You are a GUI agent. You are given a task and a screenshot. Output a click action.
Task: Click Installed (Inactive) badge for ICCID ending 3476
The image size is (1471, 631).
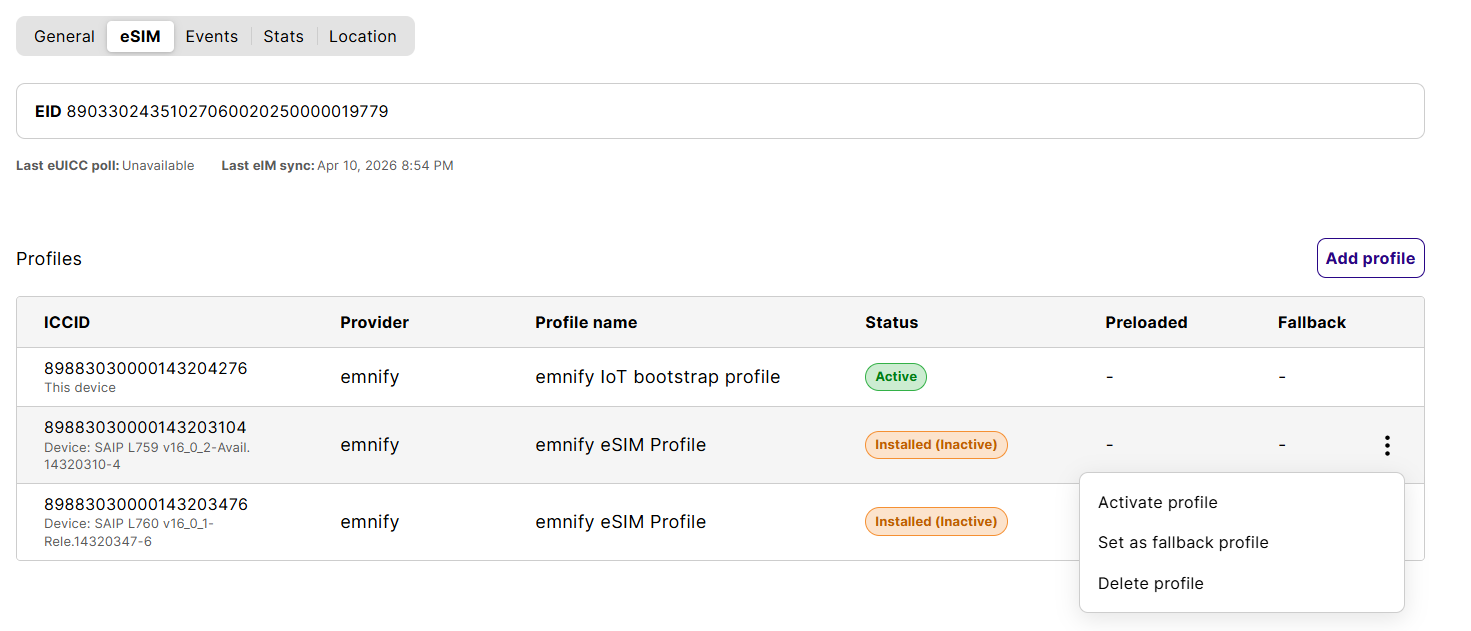point(935,522)
